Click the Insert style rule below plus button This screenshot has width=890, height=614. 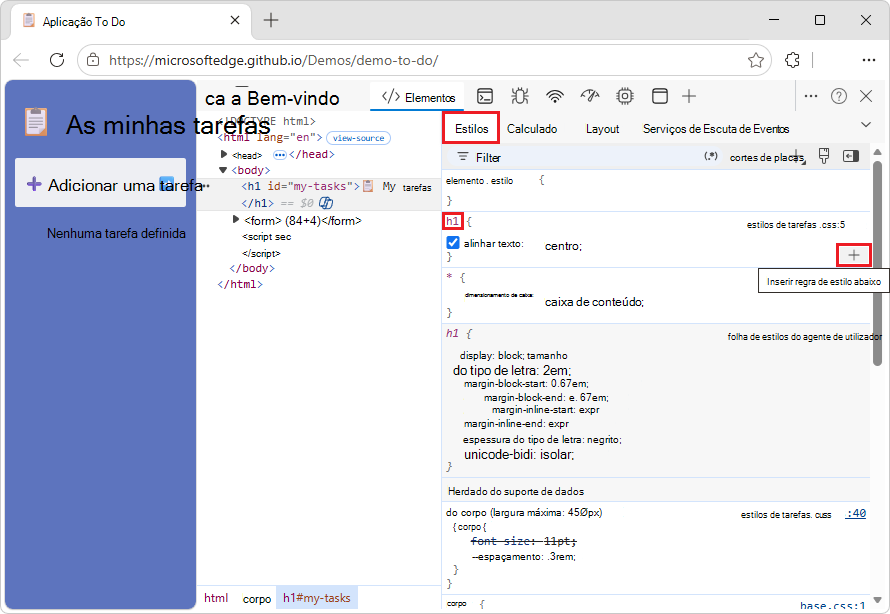pyautogui.click(x=854, y=255)
